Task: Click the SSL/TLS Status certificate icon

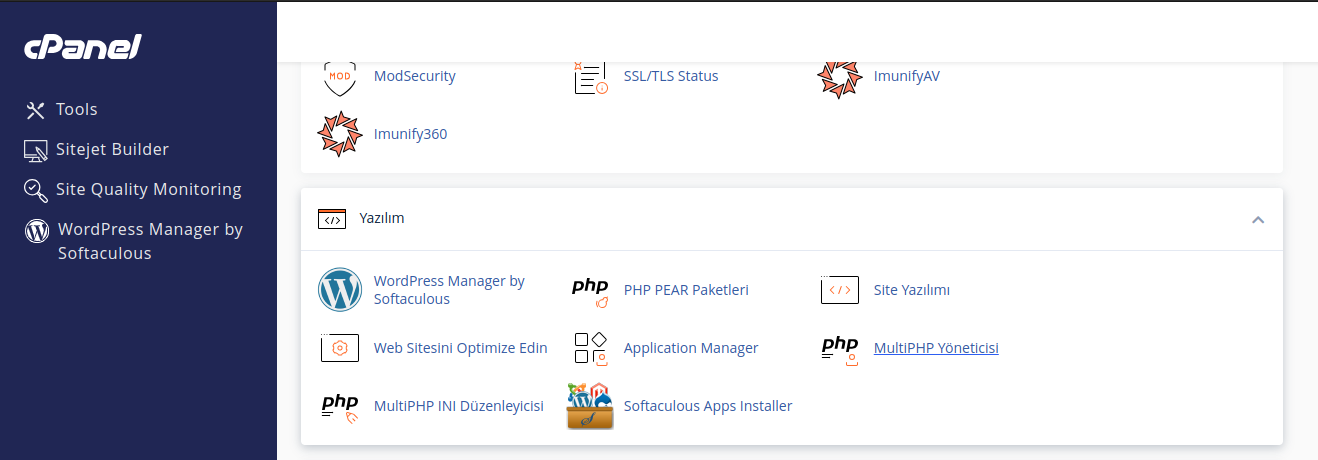Action: pyautogui.click(x=590, y=77)
